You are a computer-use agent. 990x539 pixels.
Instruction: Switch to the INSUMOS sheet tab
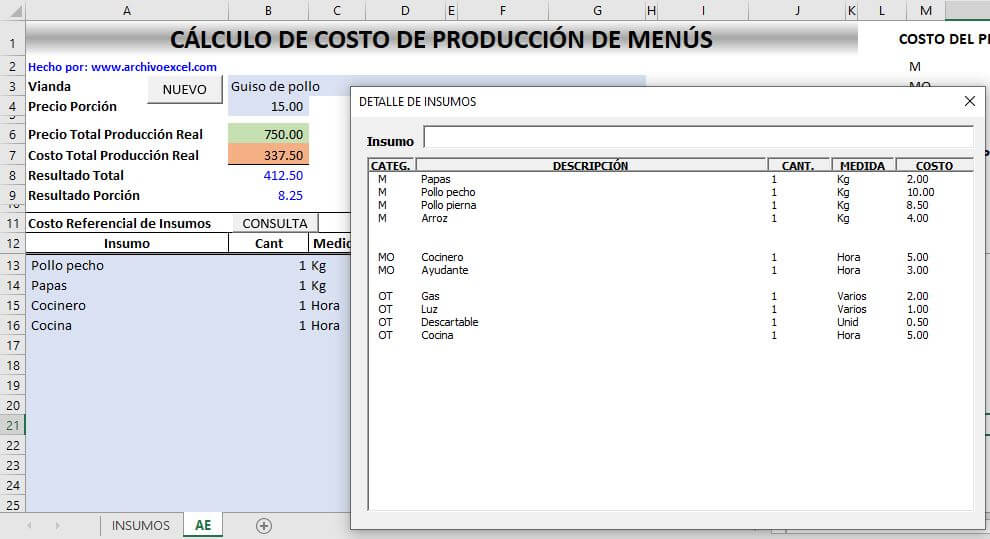tap(140, 525)
